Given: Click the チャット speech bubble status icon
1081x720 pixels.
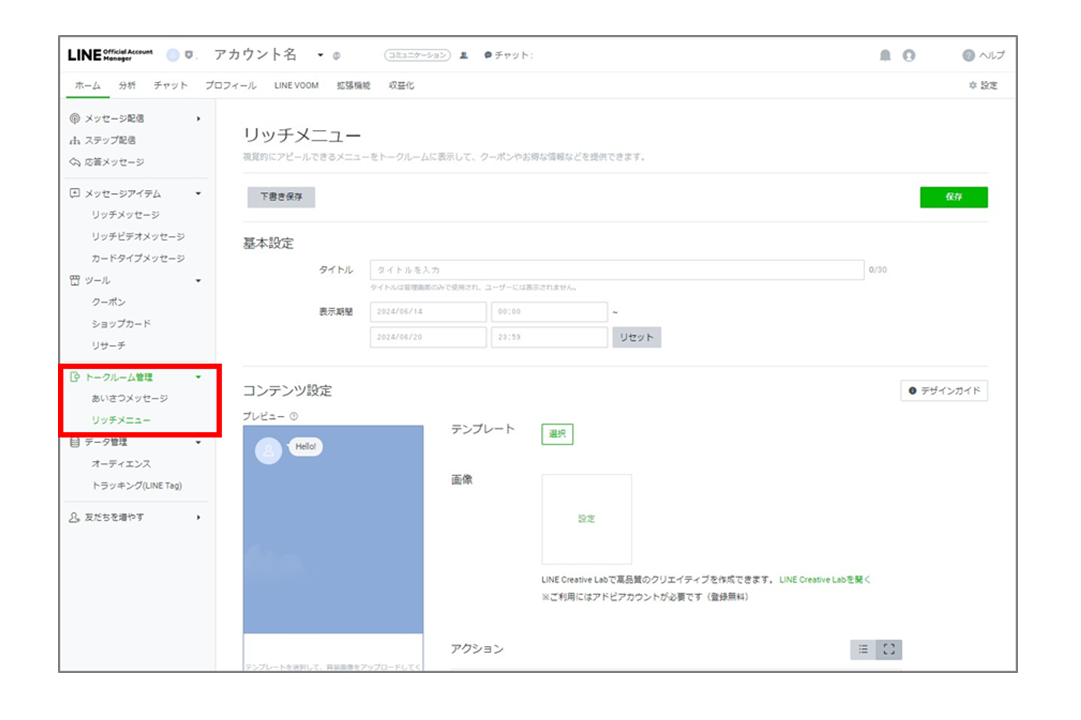Looking at the screenshot, I should (488, 55).
